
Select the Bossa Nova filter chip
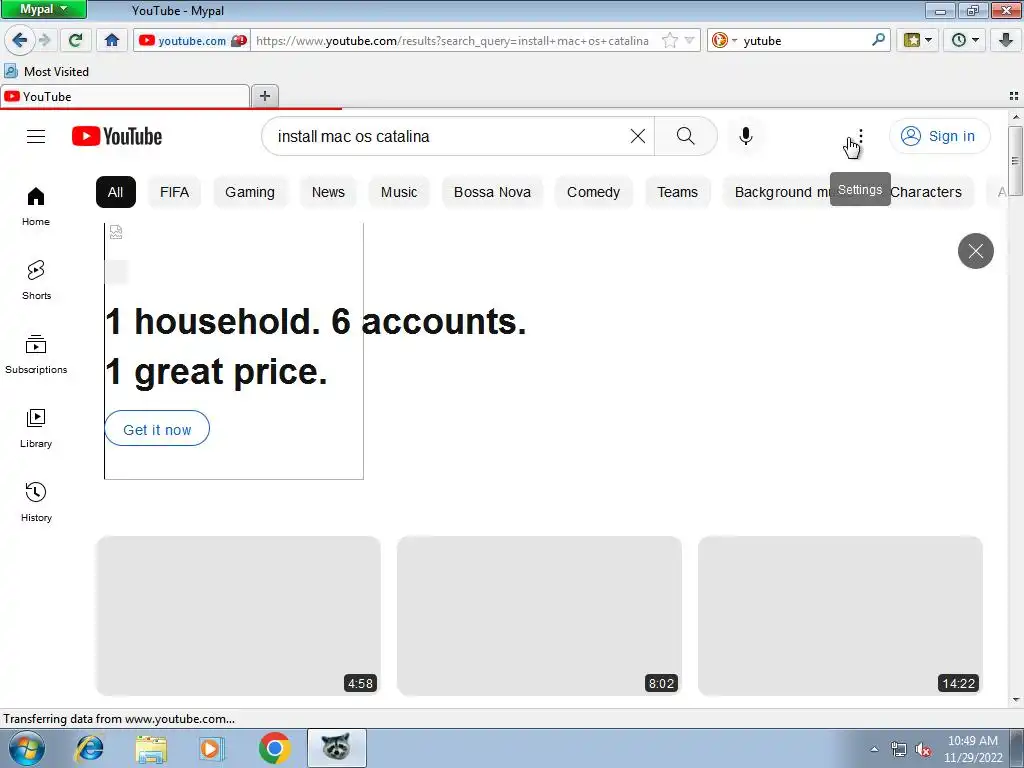tap(492, 192)
